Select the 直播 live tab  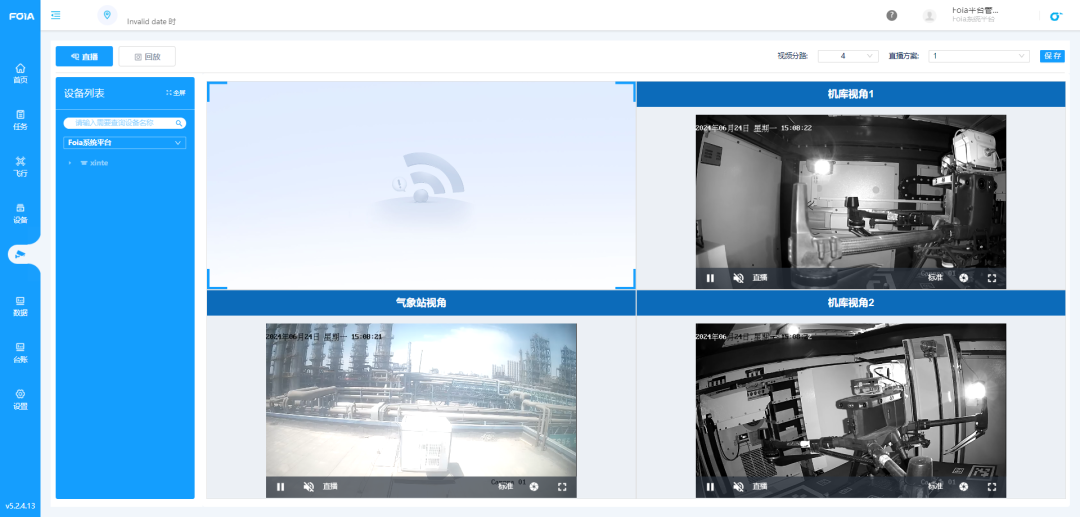tap(84, 57)
